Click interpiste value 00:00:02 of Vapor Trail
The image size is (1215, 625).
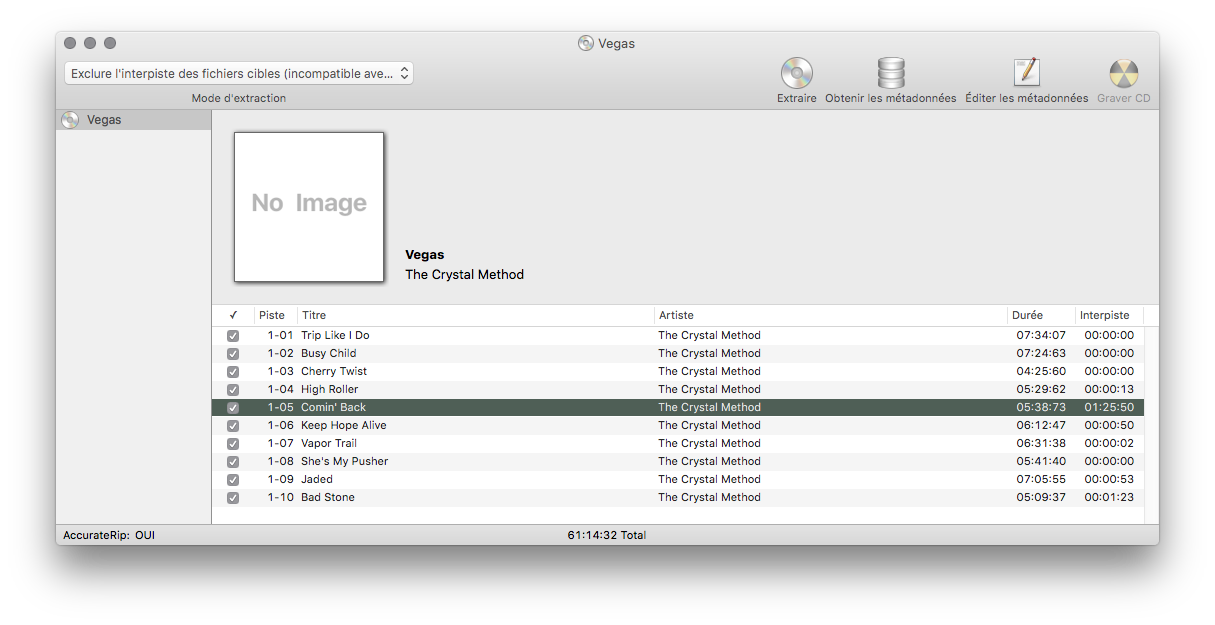pos(1109,444)
